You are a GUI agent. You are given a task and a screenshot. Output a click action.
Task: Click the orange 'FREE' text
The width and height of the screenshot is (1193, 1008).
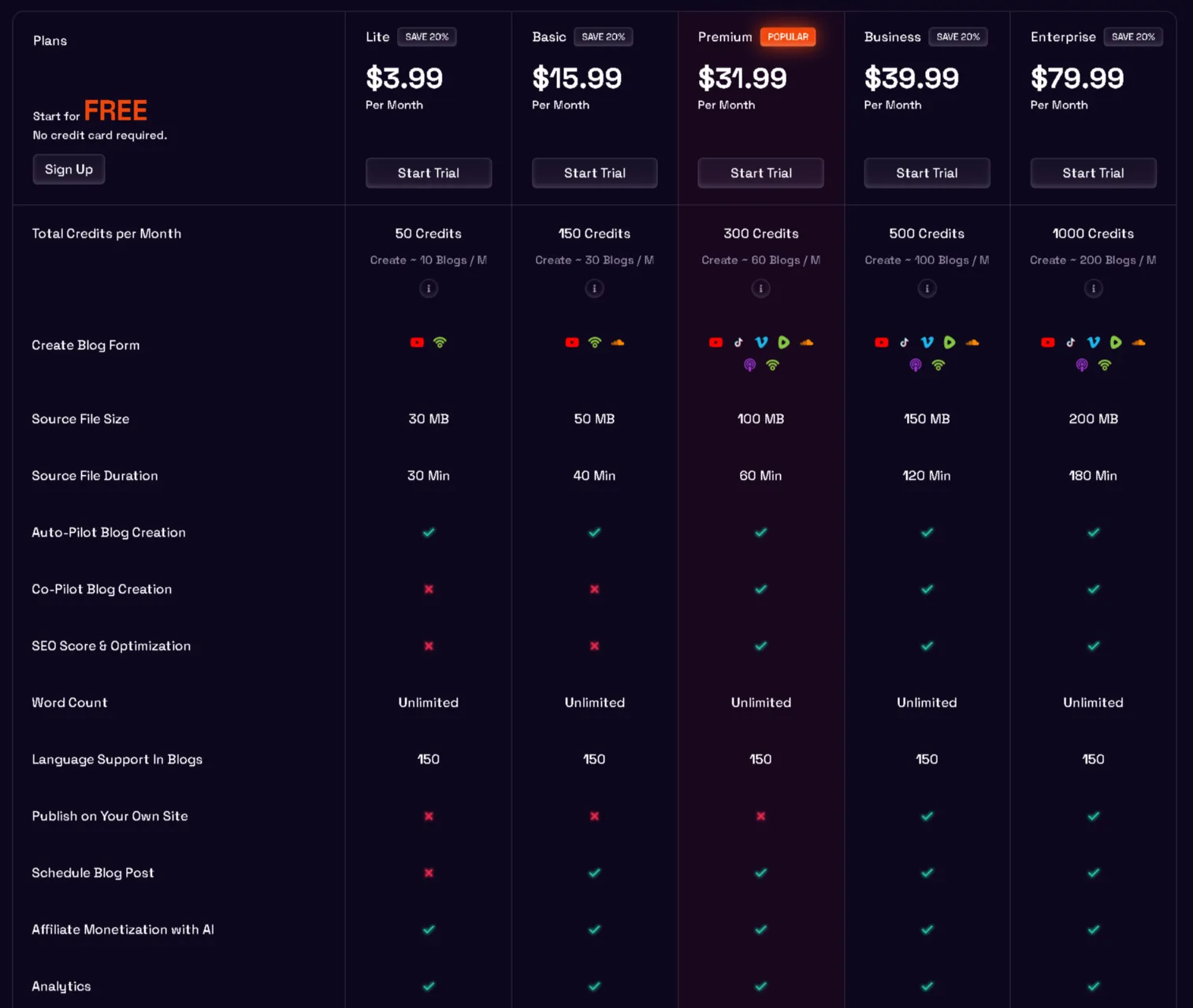tap(116, 110)
